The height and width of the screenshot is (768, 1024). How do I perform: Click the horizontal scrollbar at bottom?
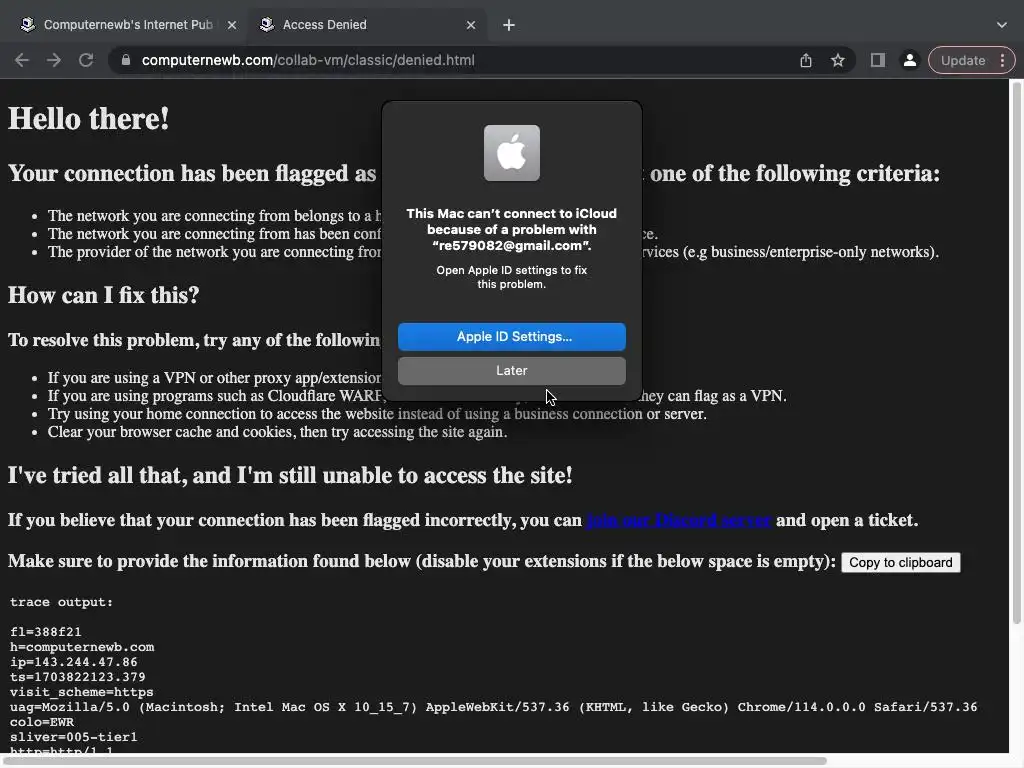coord(414,761)
